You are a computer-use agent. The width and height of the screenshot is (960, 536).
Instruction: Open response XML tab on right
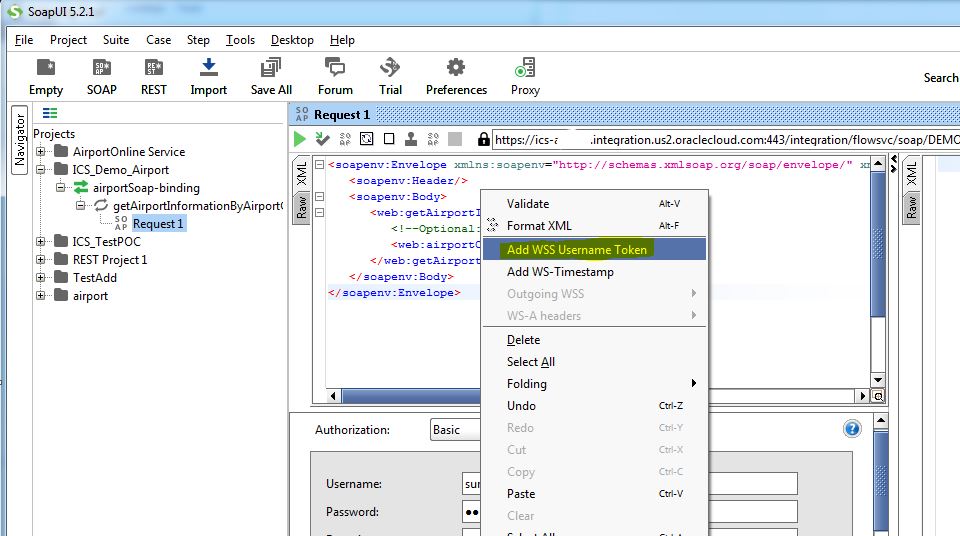click(912, 173)
